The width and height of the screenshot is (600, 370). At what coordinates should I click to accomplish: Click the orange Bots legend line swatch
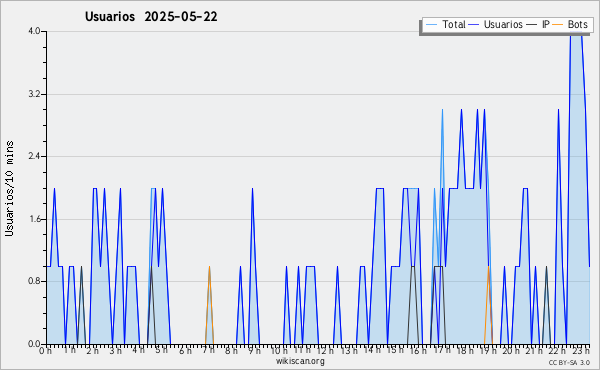click(x=558, y=25)
